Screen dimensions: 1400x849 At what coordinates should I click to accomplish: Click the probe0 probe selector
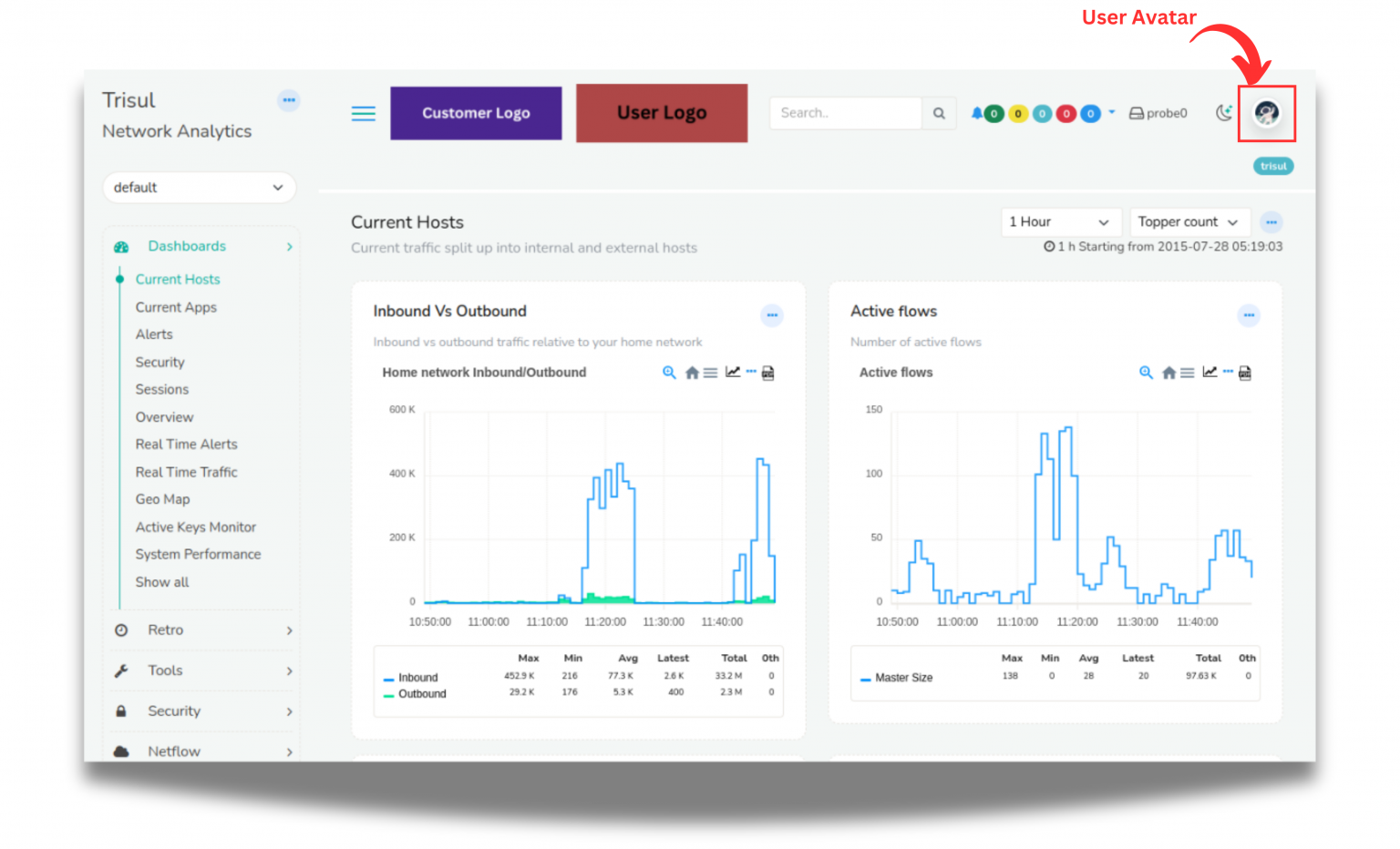pyautogui.click(x=1158, y=113)
